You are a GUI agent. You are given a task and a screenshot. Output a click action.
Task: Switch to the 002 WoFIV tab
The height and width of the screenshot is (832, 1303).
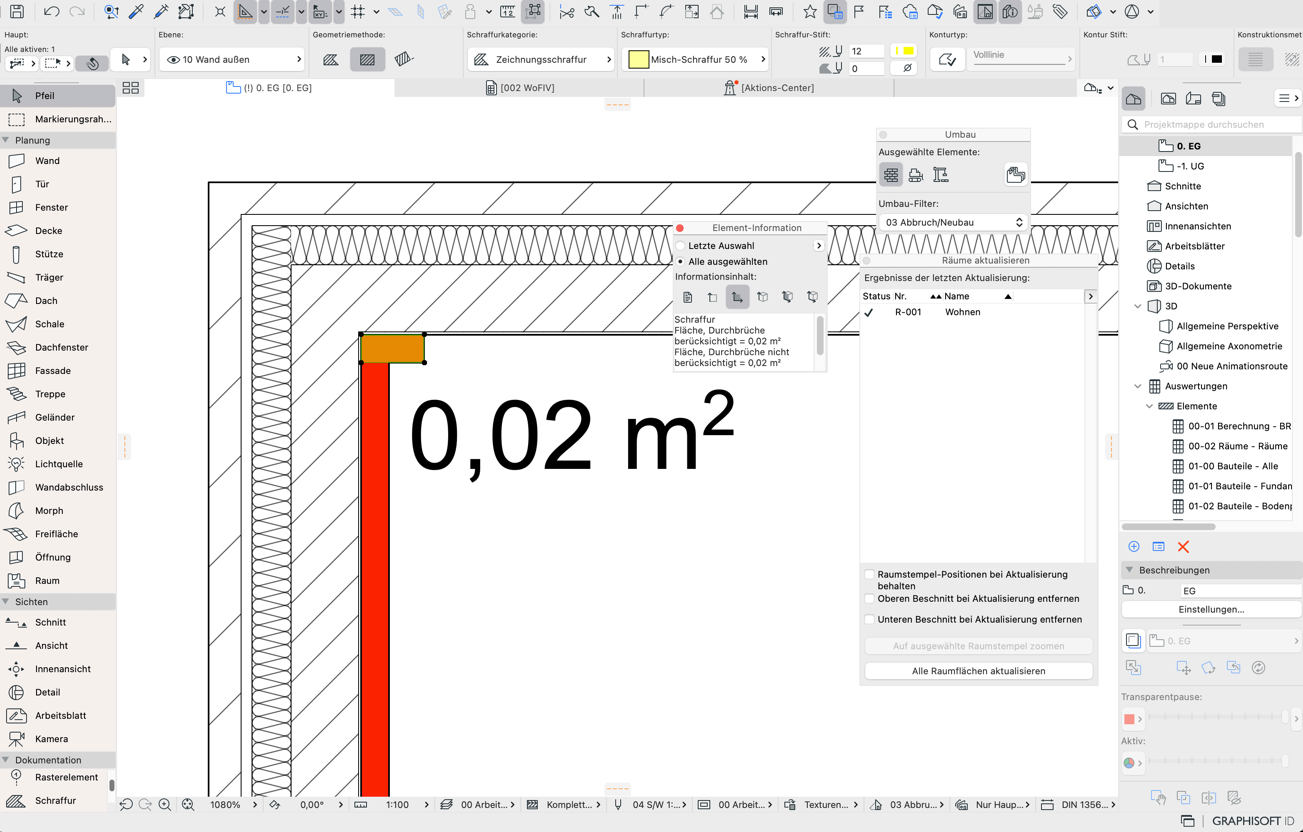(519, 88)
